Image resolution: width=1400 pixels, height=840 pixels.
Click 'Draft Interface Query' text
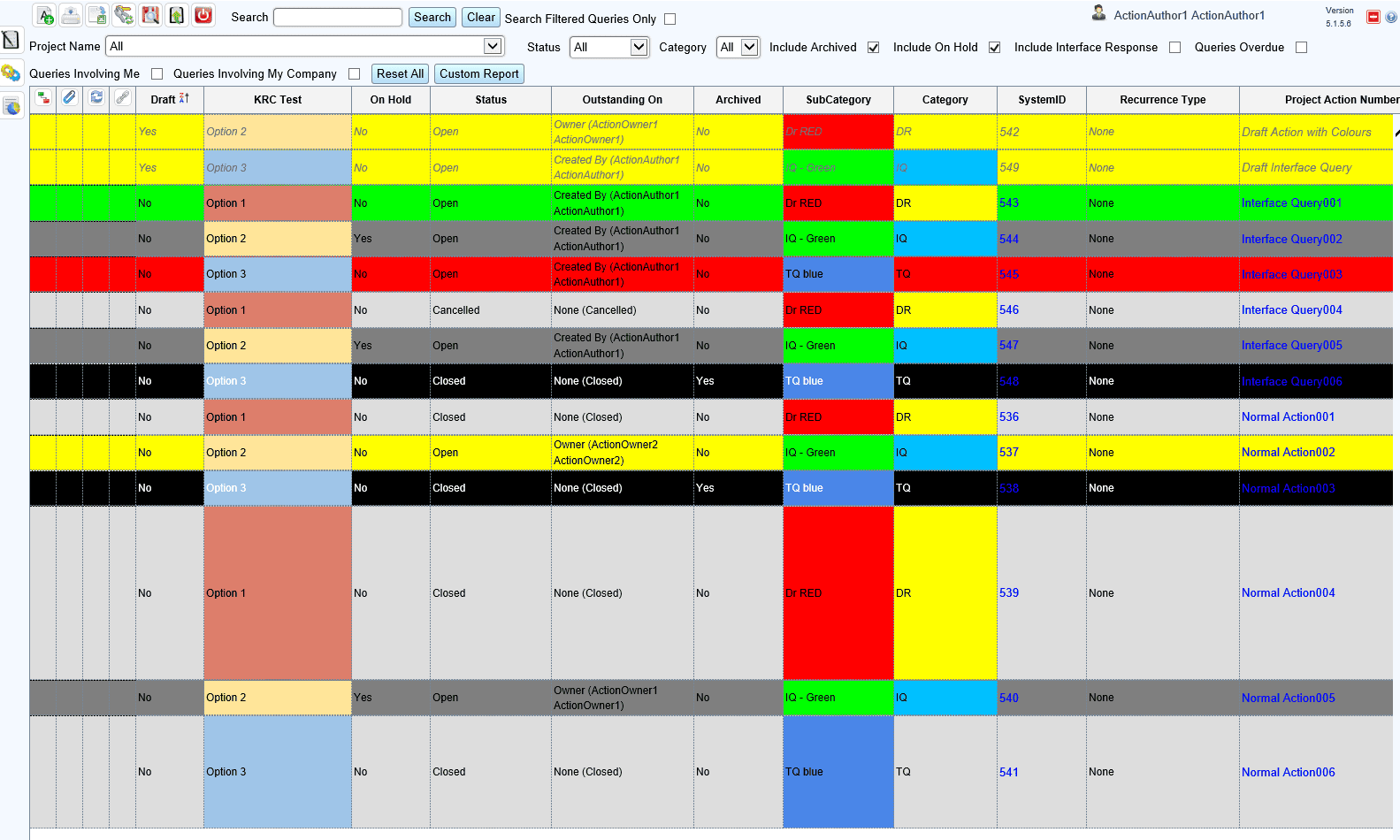(x=1297, y=168)
